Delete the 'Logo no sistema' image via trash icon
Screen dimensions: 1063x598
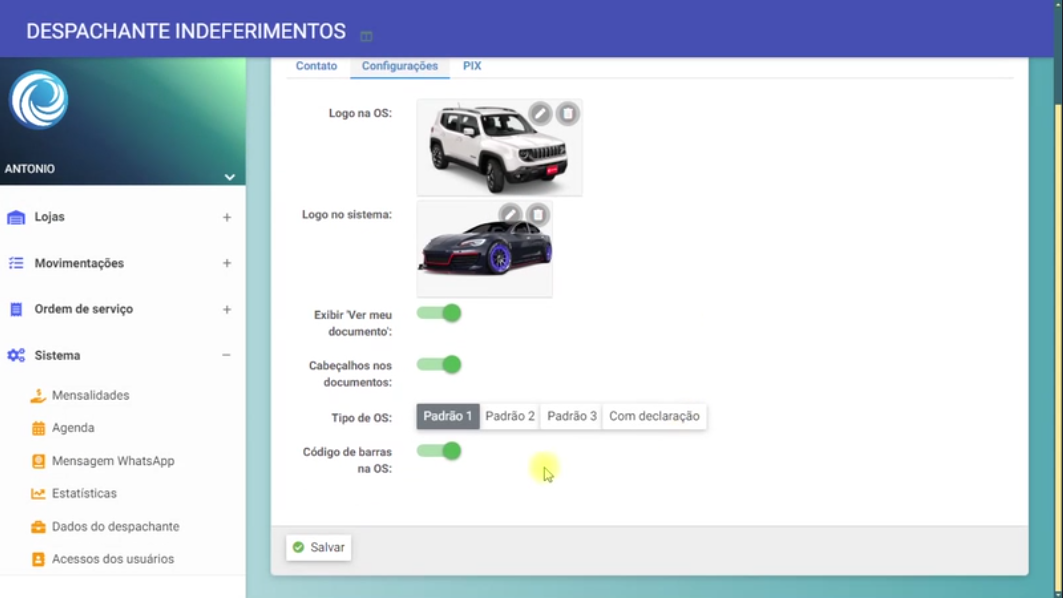[538, 214]
